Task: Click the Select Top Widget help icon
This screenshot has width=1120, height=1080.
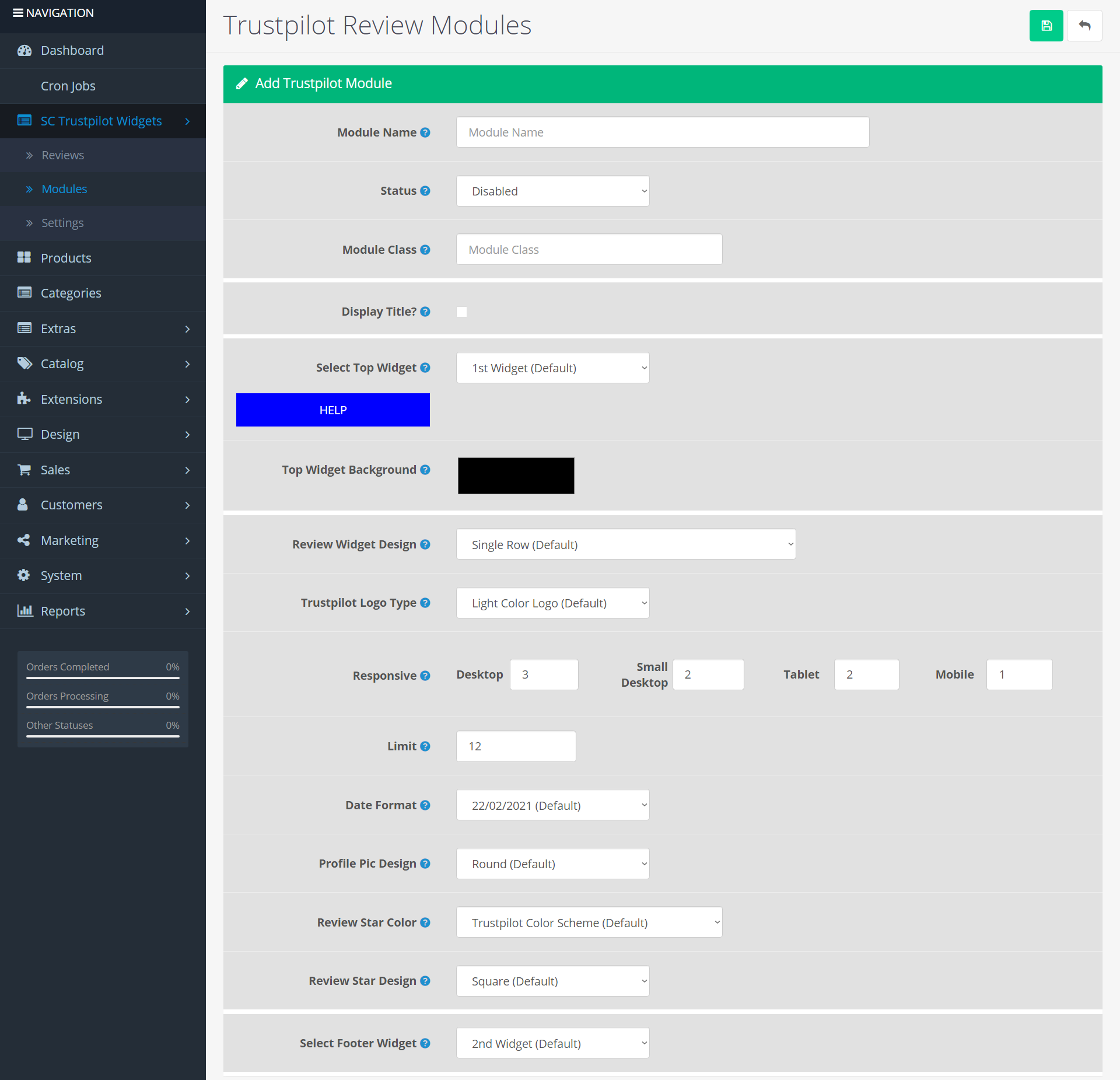Action: pyautogui.click(x=425, y=368)
